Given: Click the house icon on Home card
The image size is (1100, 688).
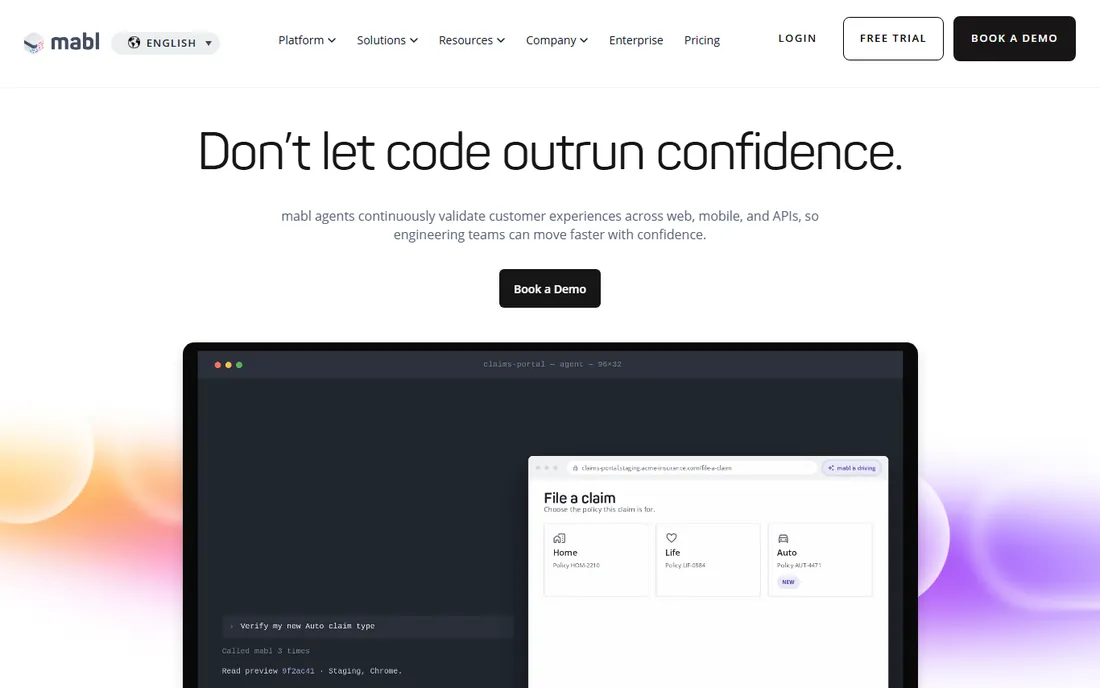Looking at the screenshot, I should (x=559, y=538).
